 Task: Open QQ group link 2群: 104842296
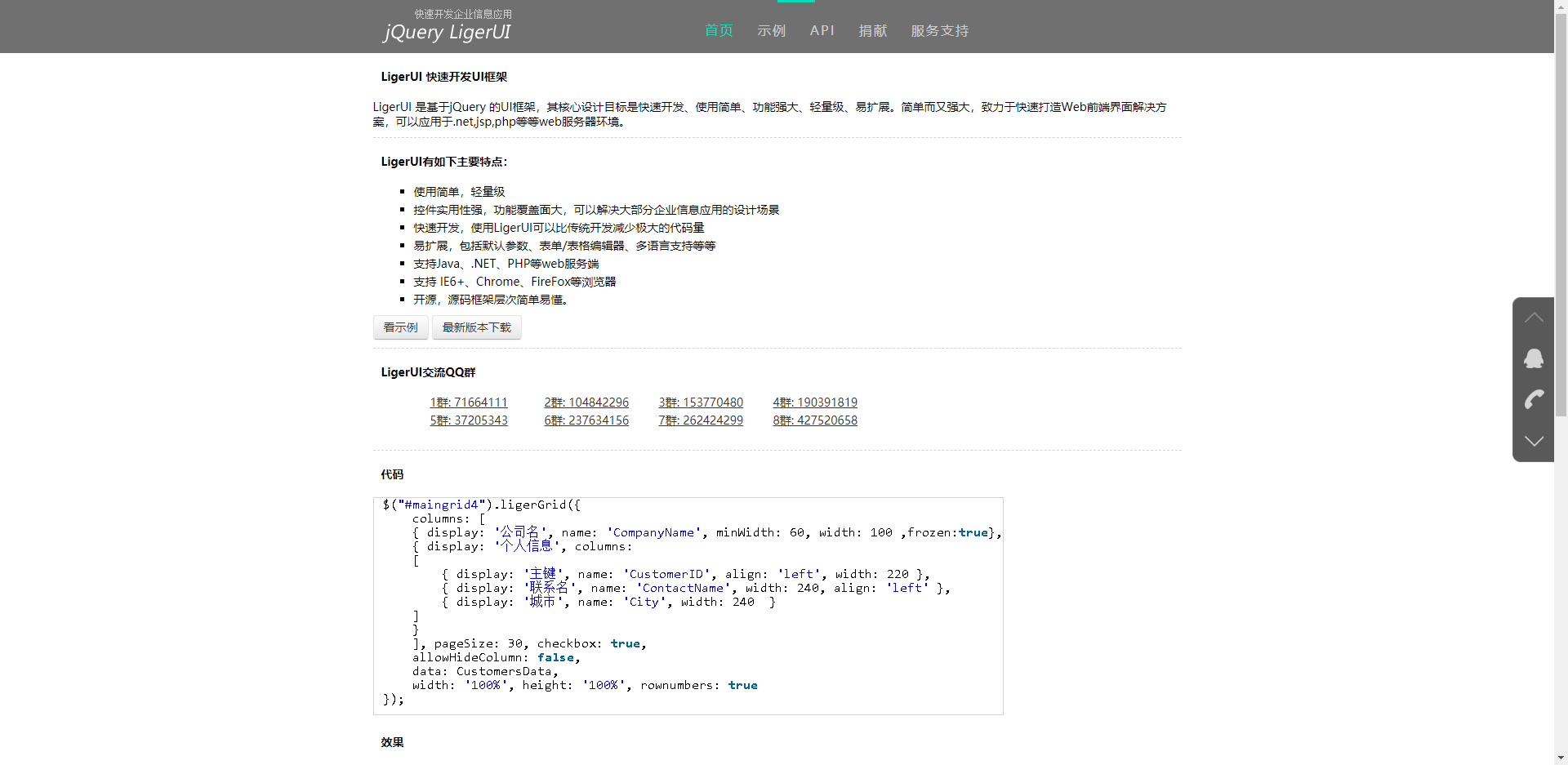click(586, 403)
